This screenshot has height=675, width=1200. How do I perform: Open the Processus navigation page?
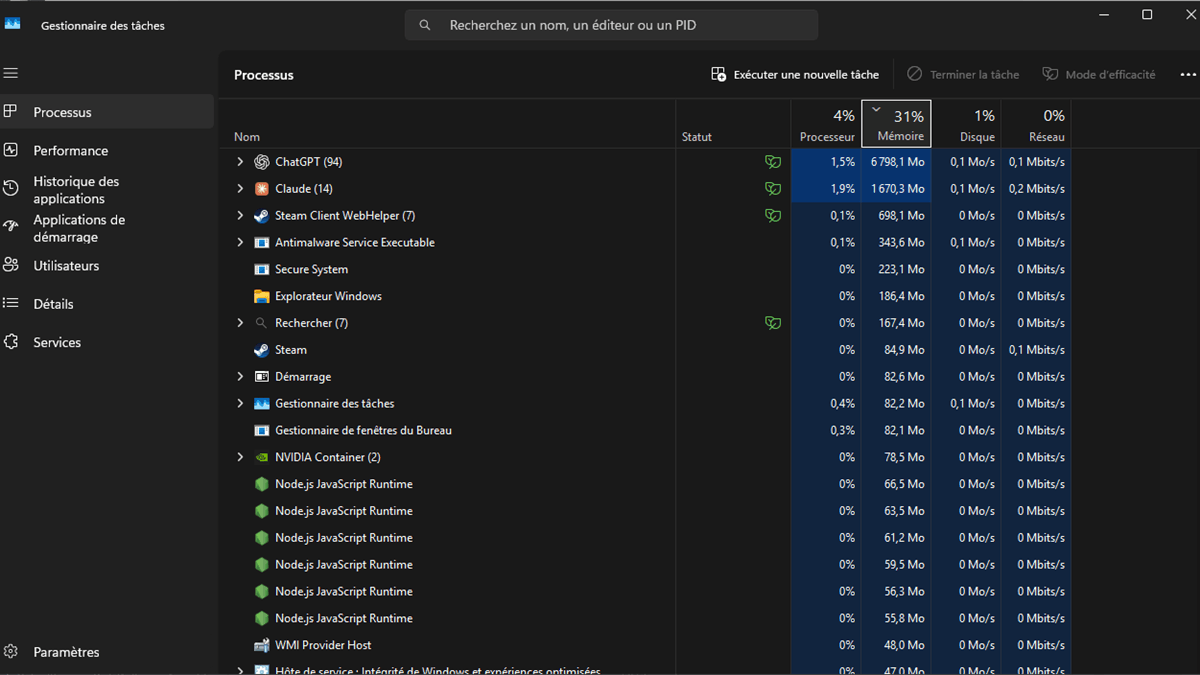click(107, 112)
